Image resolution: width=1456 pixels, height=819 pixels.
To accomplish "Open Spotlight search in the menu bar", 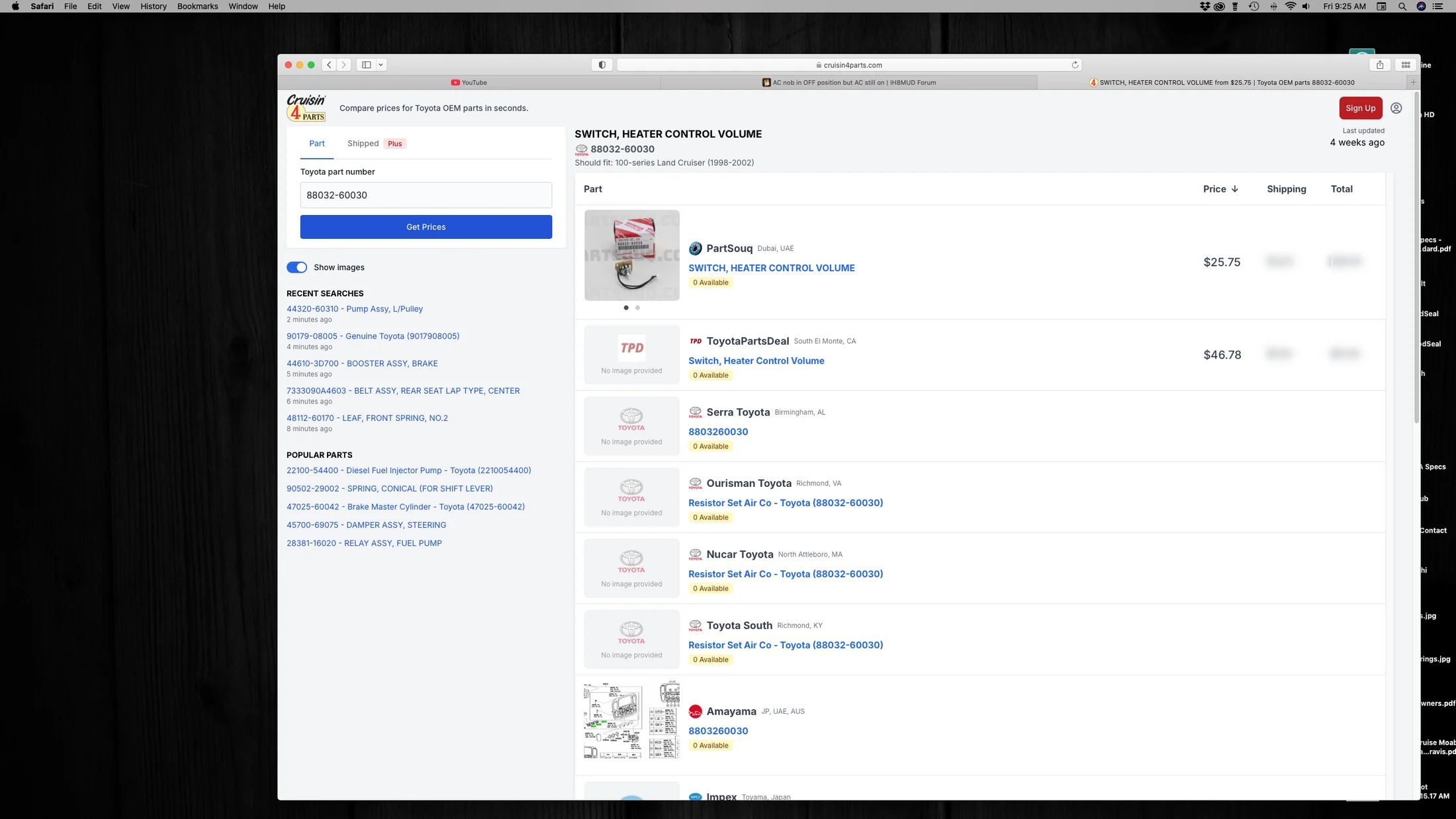I will coord(1402,7).
